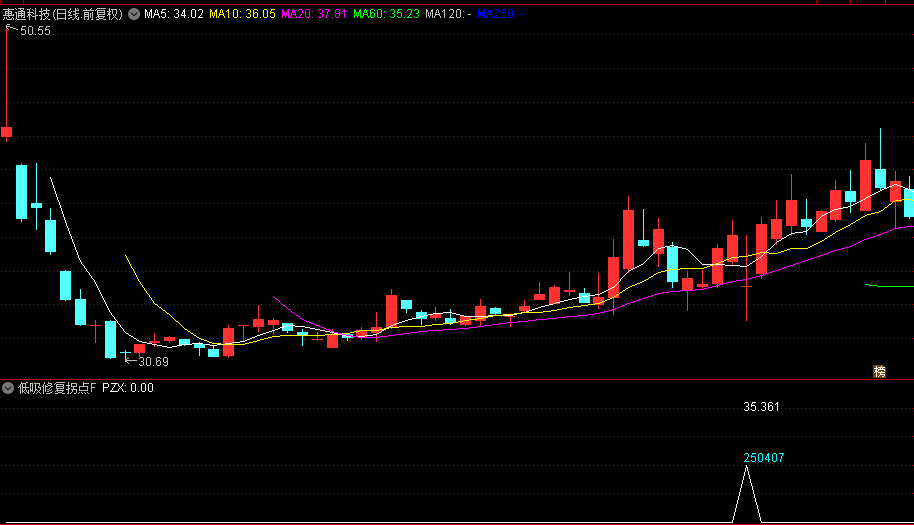914x525 pixels.
Task: Click the MA120: - label
Action: coord(448,14)
